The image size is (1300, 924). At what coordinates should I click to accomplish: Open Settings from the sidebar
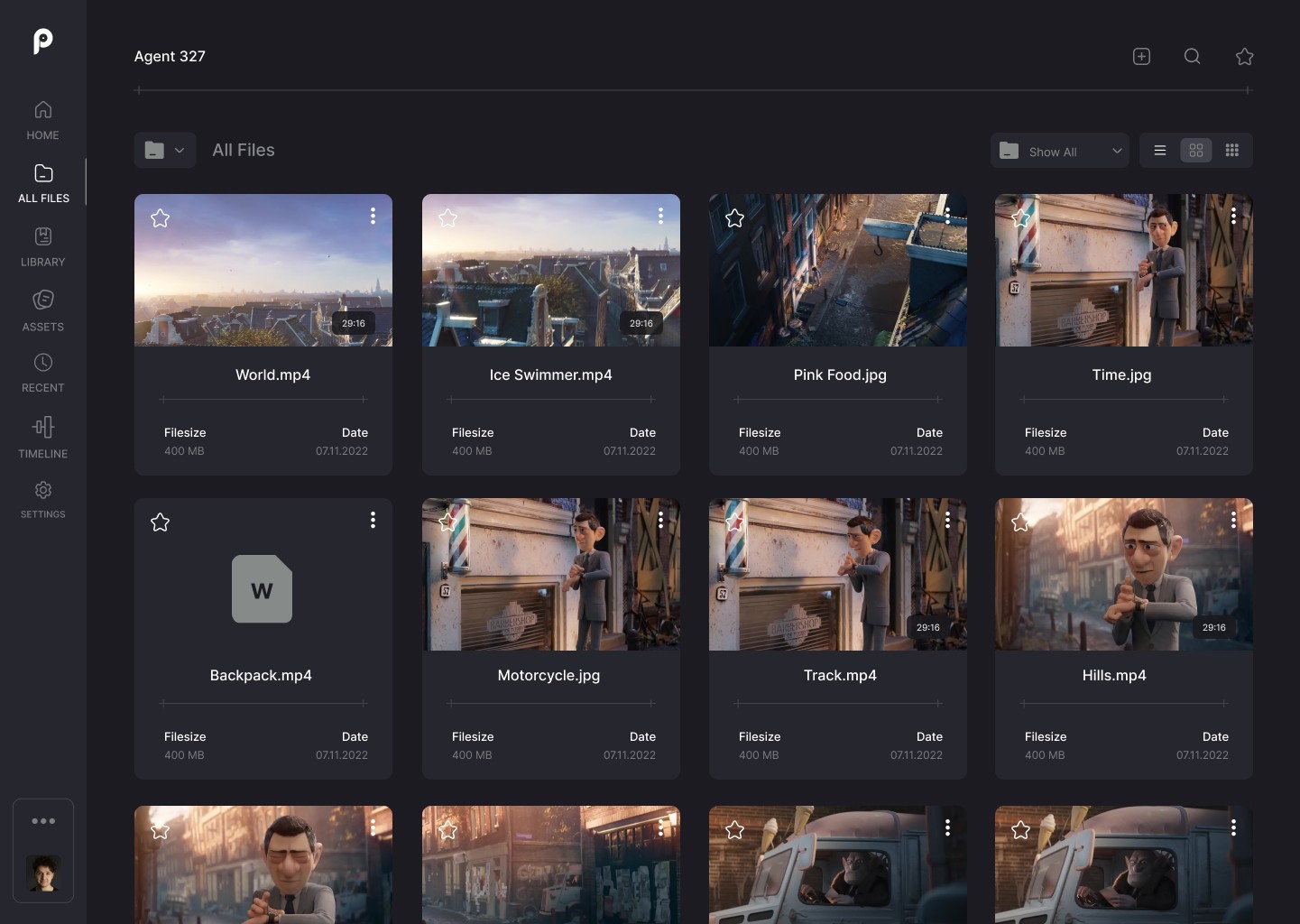pyautogui.click(x=43, y=499)
